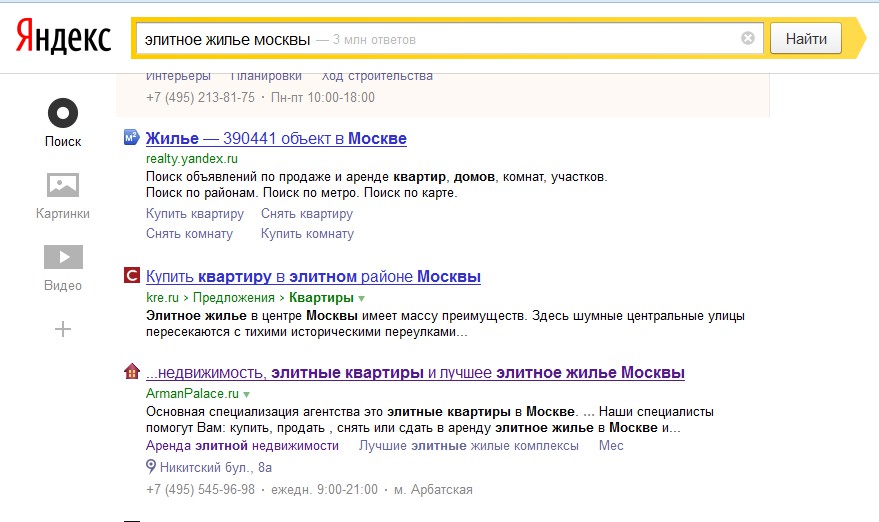Open the realty.yandex.ru green URL
879x522 pixels.
point(192,159)
